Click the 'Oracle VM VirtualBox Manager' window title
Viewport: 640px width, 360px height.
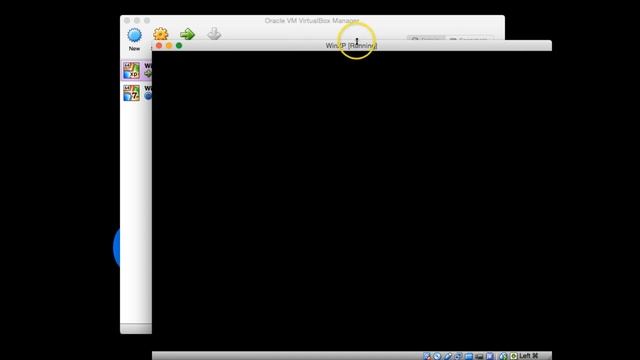click(312, 20)
